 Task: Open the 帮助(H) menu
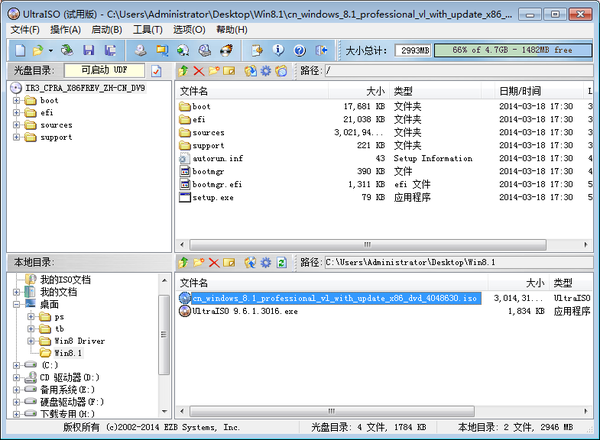tap(232, 29)
